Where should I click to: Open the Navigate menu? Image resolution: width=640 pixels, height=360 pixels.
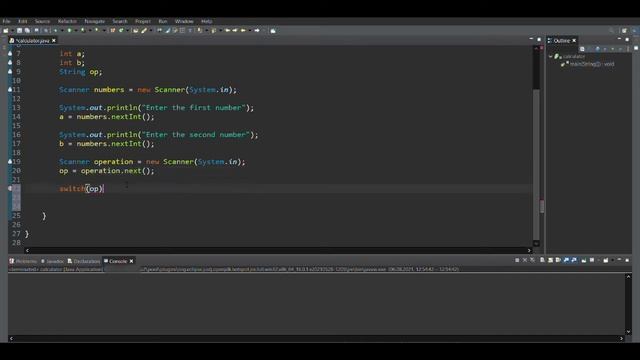coord(94,21)
